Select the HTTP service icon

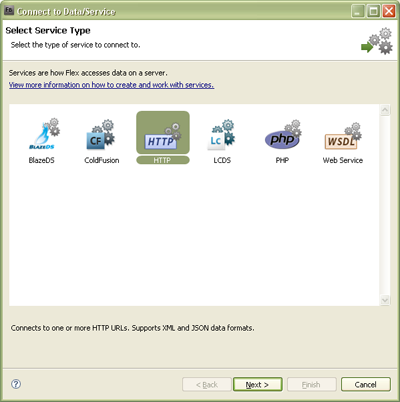[163, 132]
